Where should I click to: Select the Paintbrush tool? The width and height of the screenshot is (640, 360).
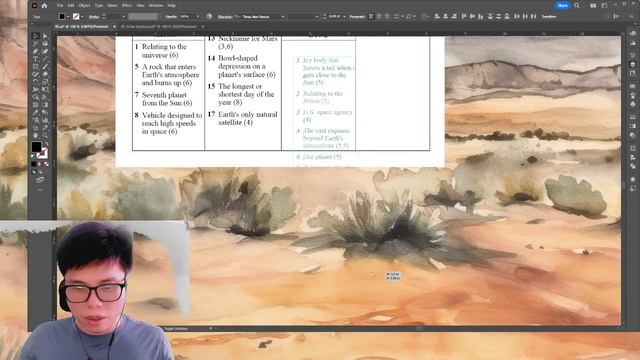coord(45,67)
